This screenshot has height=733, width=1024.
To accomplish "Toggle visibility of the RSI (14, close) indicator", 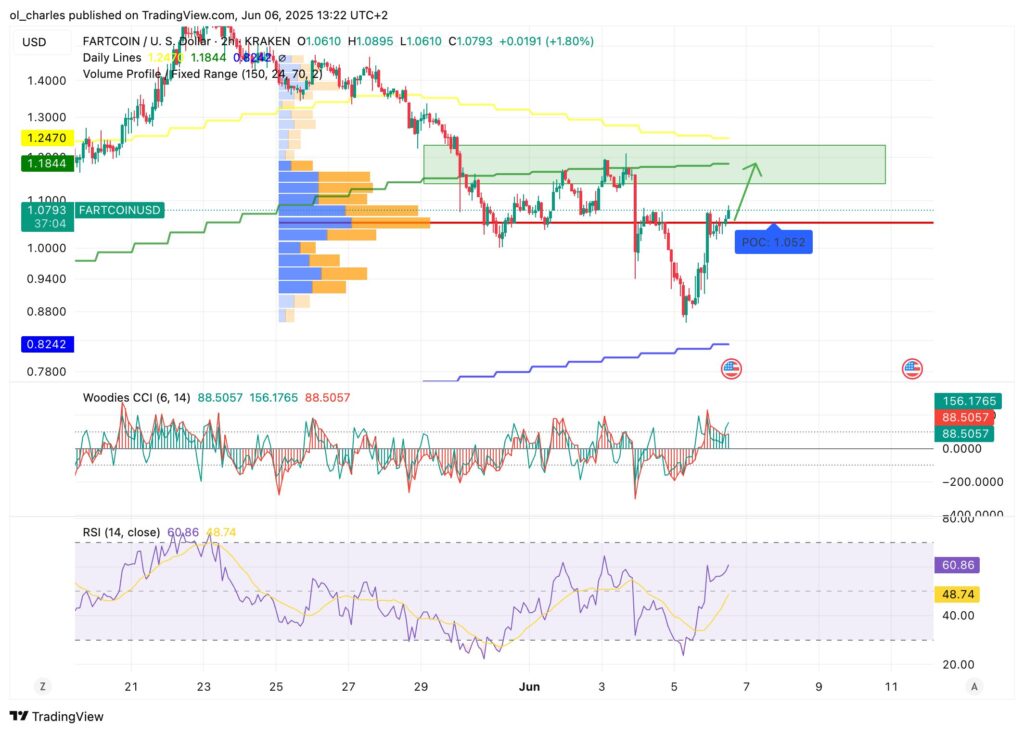I will click(120, 532).
